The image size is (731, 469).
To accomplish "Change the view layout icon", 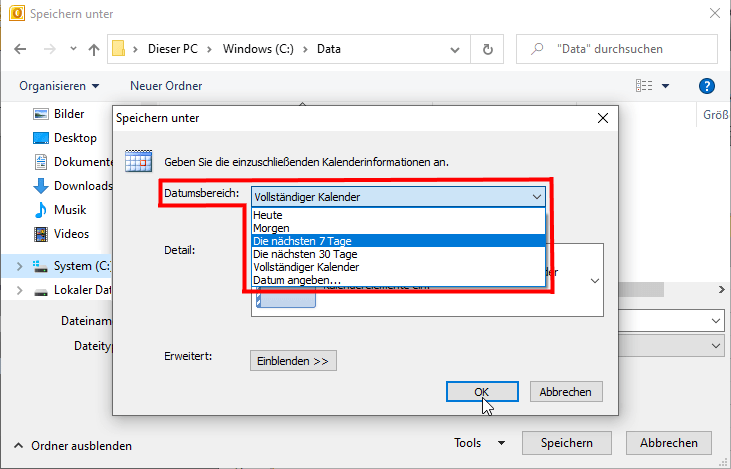I will tap(645, 86).
